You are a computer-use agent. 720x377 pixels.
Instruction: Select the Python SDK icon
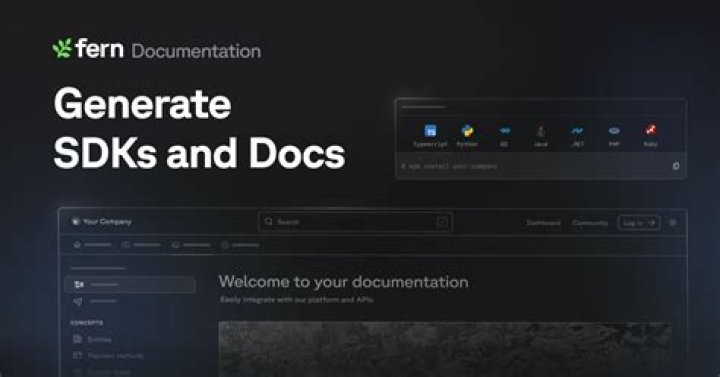pyautogui.click(x=467, y=131)
